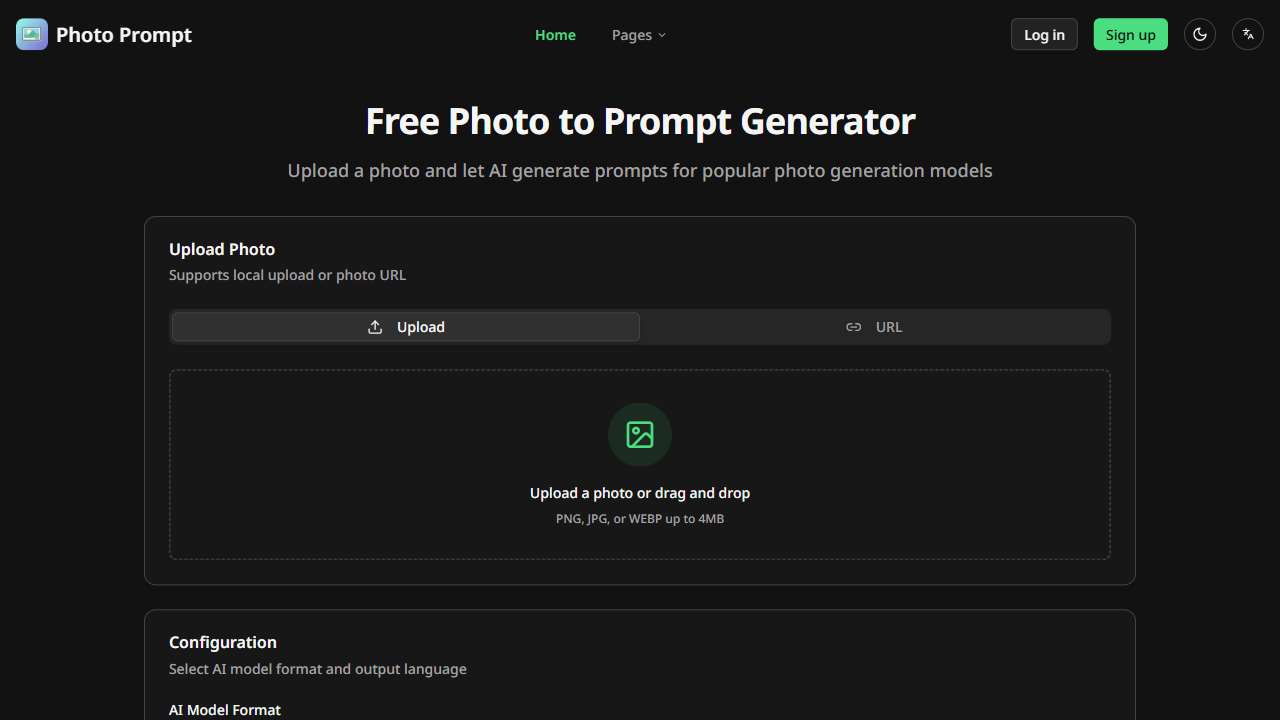Toggle the theme with the moon button
This screenshot has width=1280, height=720.
coord(1199,34)
